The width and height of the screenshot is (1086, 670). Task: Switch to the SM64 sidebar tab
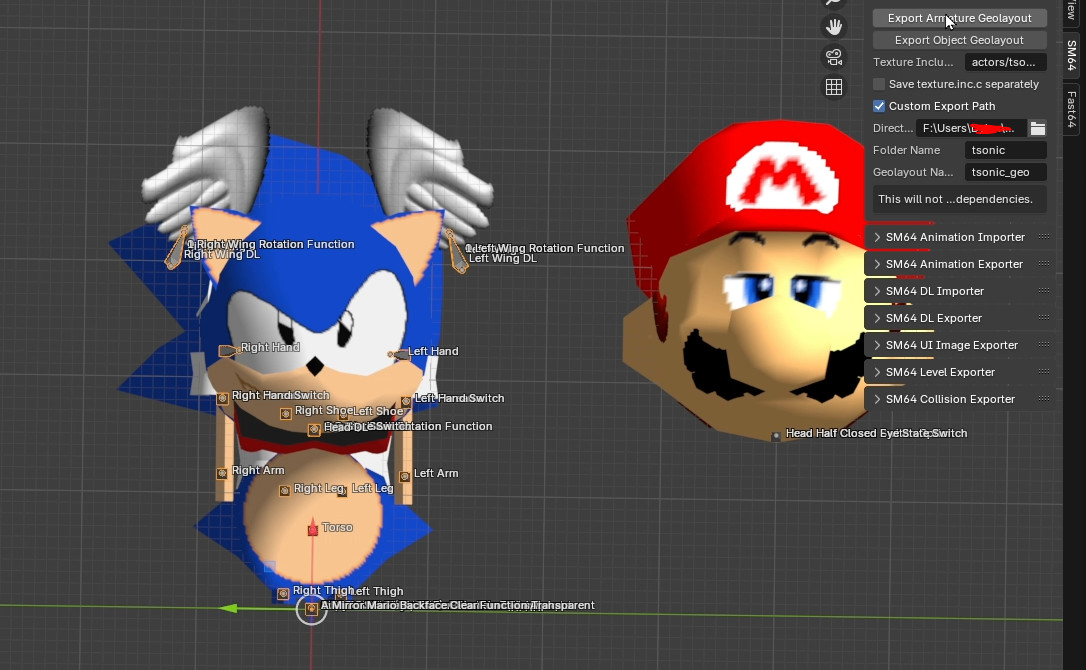pyautogui.click(x=1071, y=55)
